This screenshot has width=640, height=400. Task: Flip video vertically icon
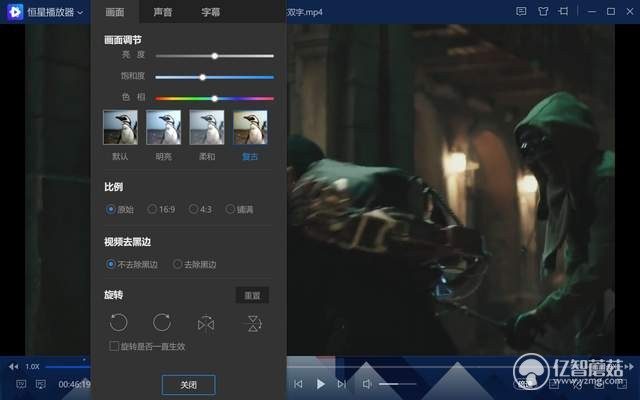click(253, 324)
